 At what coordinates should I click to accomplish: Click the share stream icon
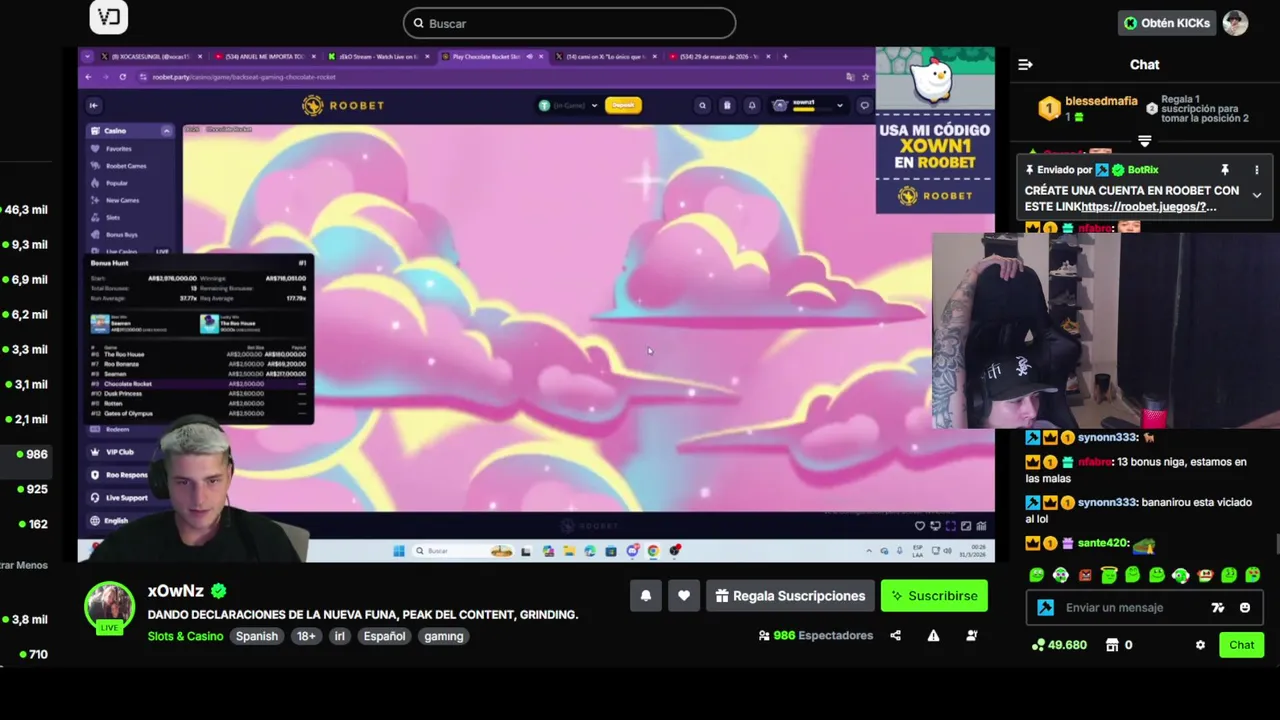coord(895,635)
